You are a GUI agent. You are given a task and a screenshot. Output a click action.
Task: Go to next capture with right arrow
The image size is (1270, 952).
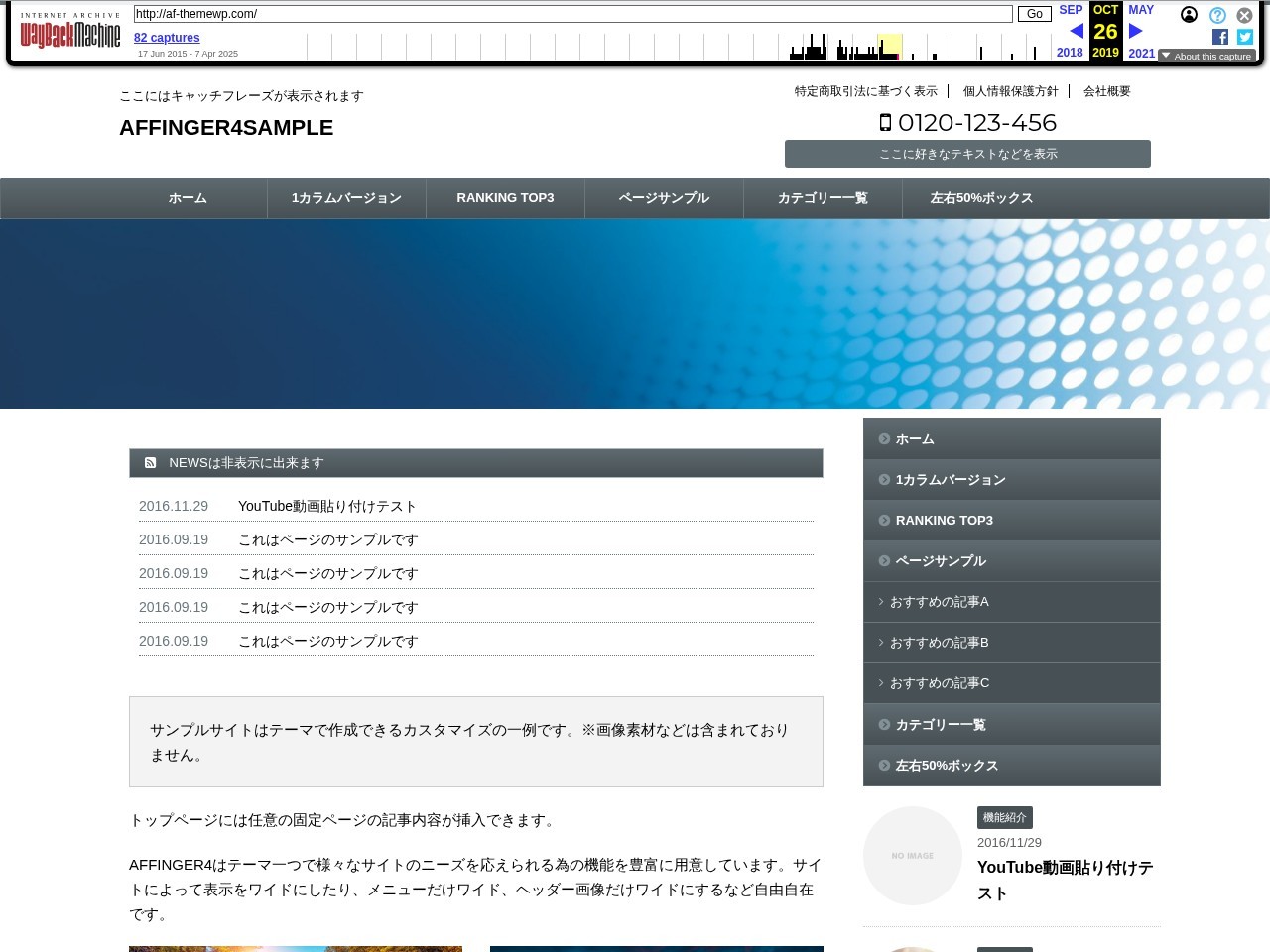pyautogui.click(x=1136, y=31)
